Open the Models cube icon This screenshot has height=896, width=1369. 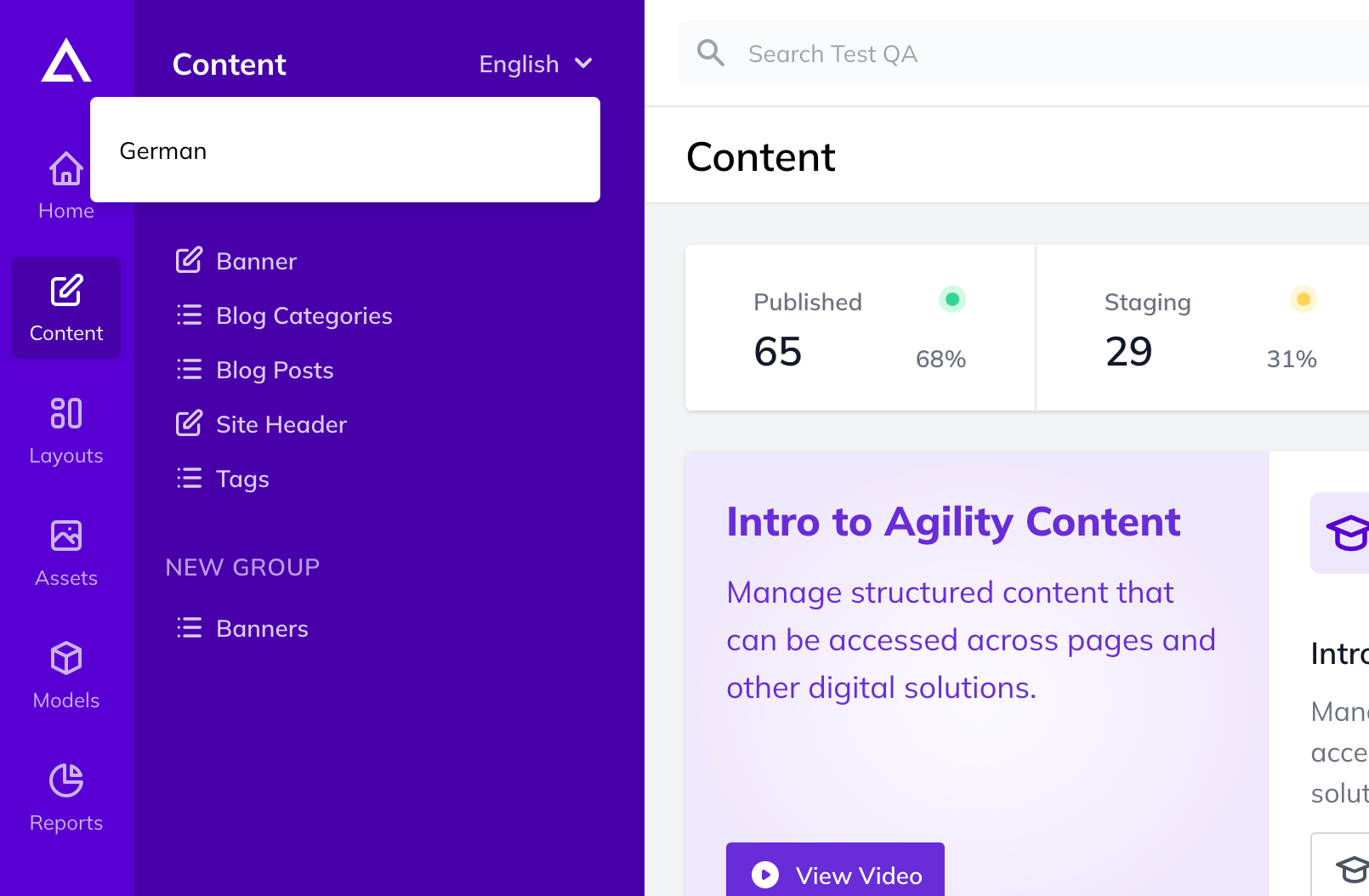(x=66, y=658)
